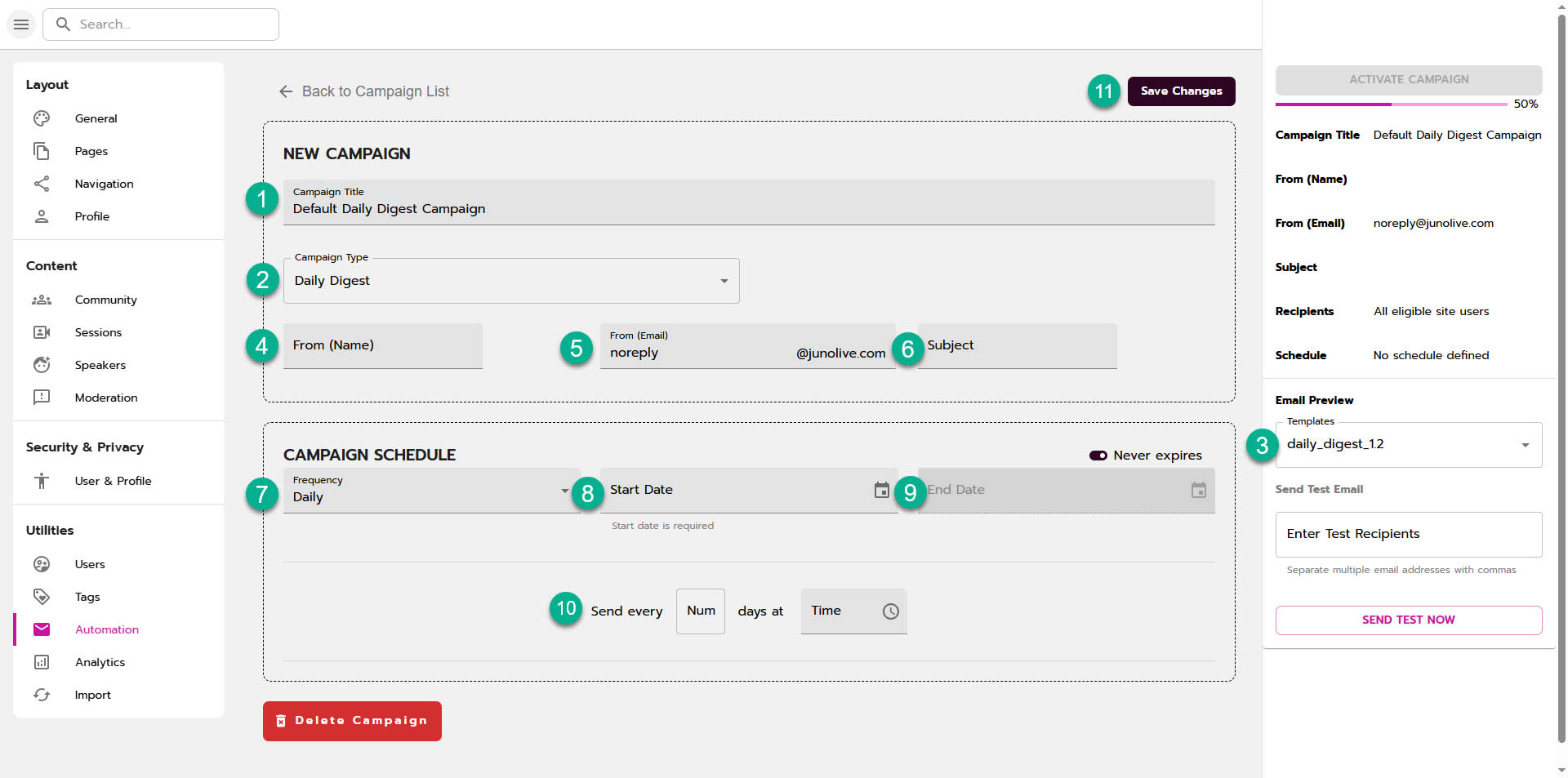Click the General palette icon
The height and width of the screenshot is (778, 1568).
pos(42,118)
